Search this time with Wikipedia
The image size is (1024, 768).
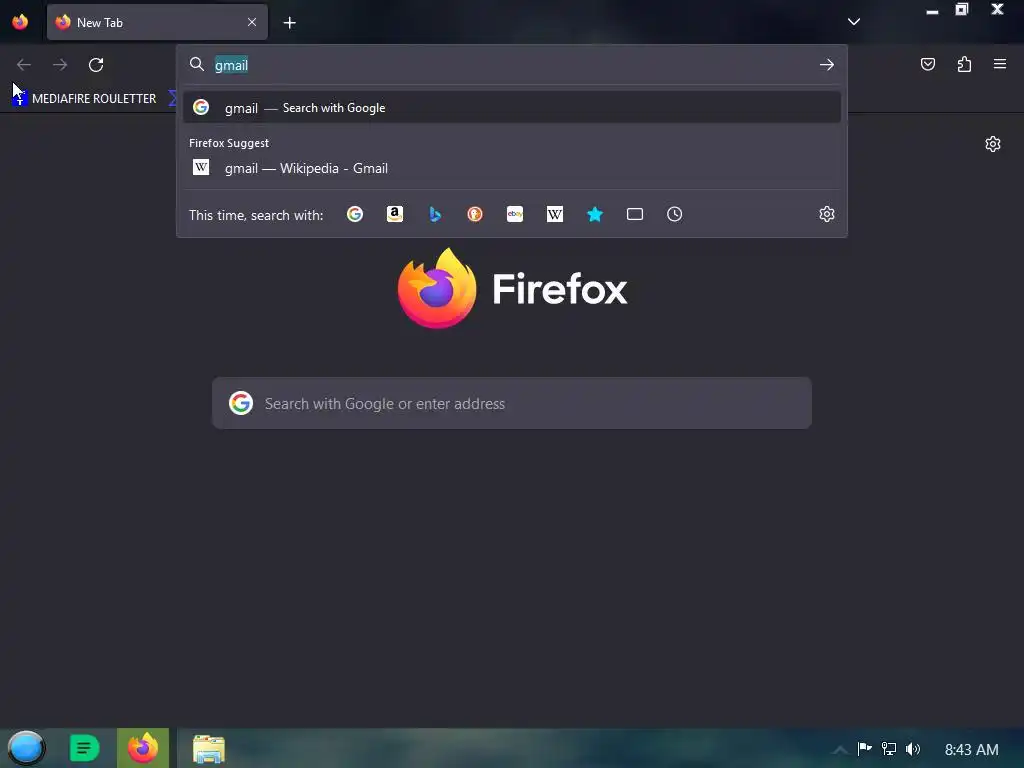coord(554,214)
